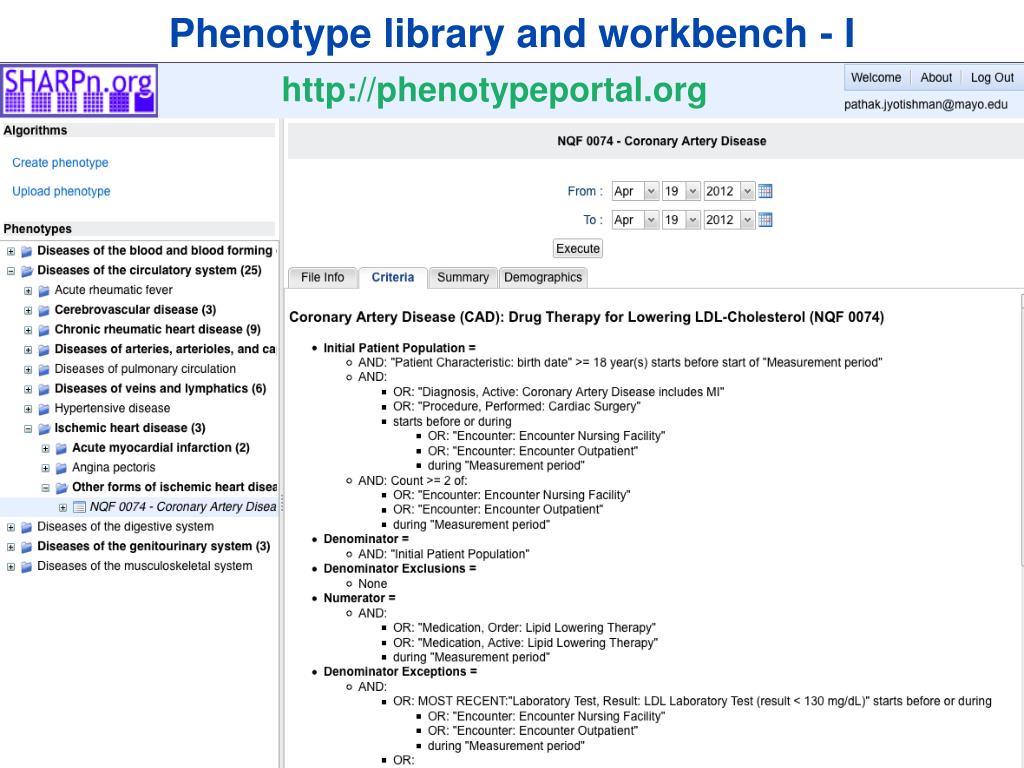
Task: Open the Summary tab
Action: pyautogui.click(x=463, y=278)
